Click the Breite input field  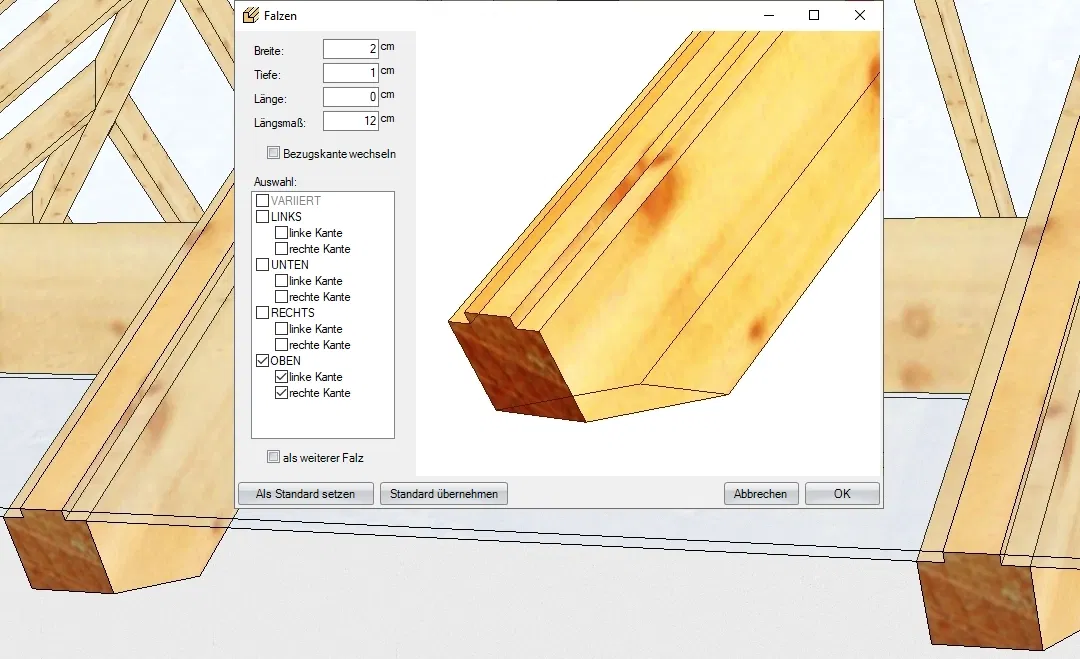coord(350,49)
